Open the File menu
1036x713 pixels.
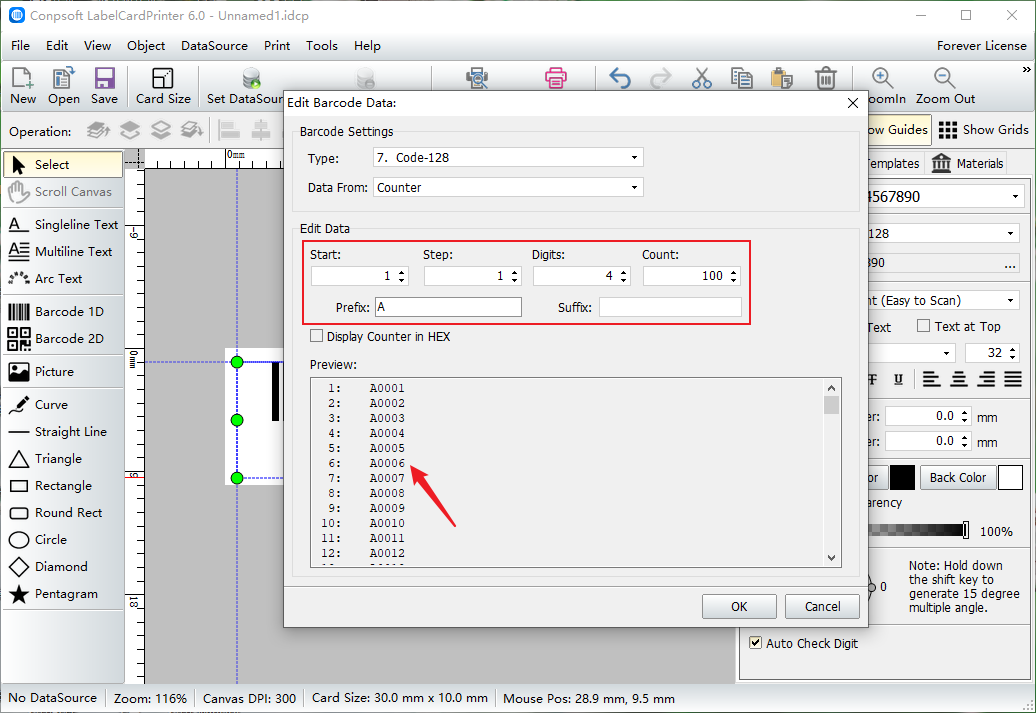pyautogui.click(x=20, y=46)
